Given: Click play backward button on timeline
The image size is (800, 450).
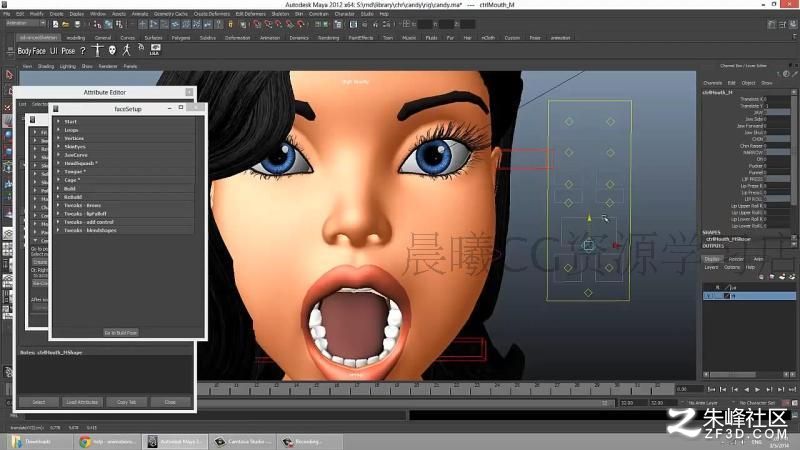Looking at the screenshot, I should (746, 389).
